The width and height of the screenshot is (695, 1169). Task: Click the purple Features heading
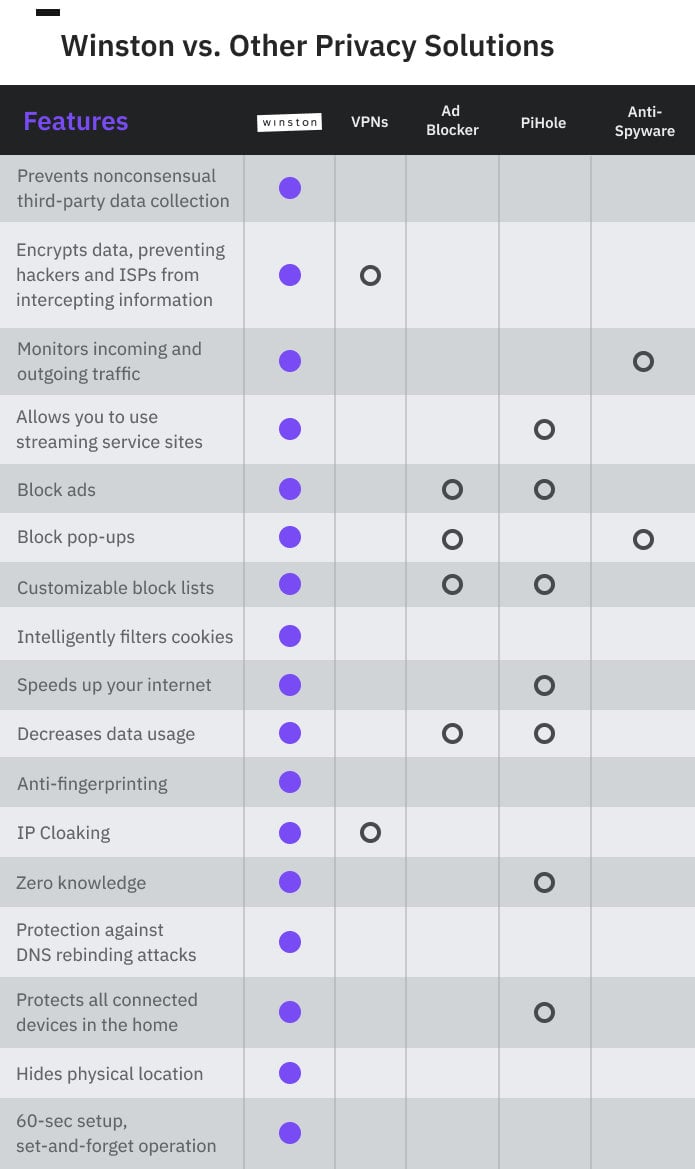pyautogui.click(x=76, y=121)
